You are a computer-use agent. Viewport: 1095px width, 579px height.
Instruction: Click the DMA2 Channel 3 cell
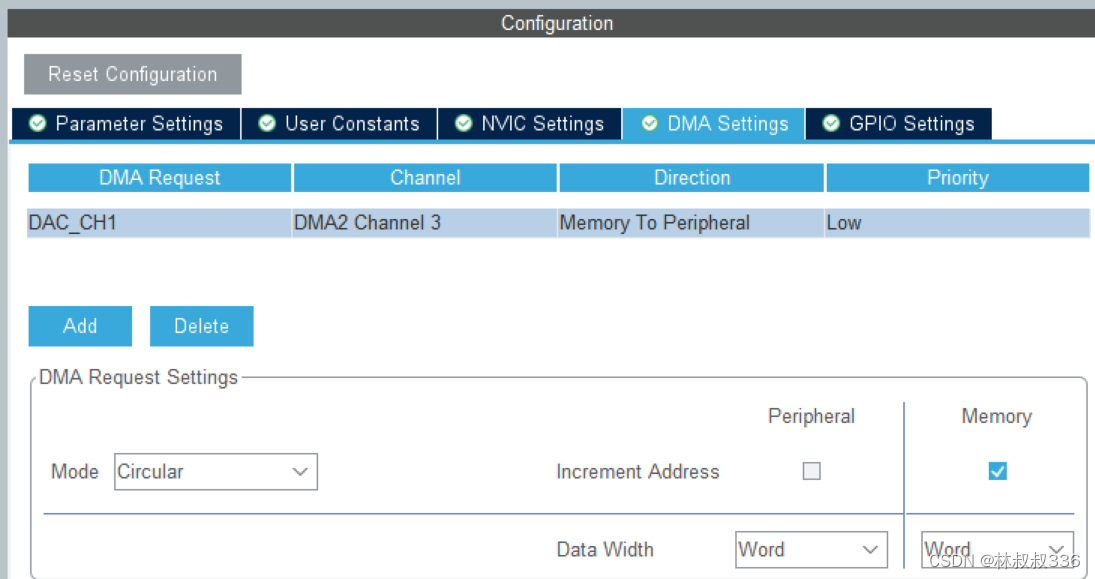coord(425,223)
